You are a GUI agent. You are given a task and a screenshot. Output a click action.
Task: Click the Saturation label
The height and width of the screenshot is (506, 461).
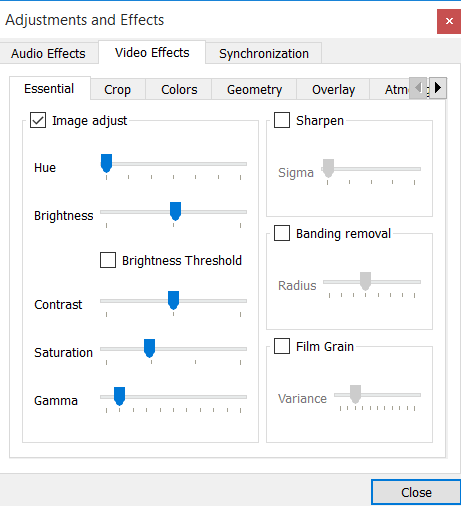(63, 353)
